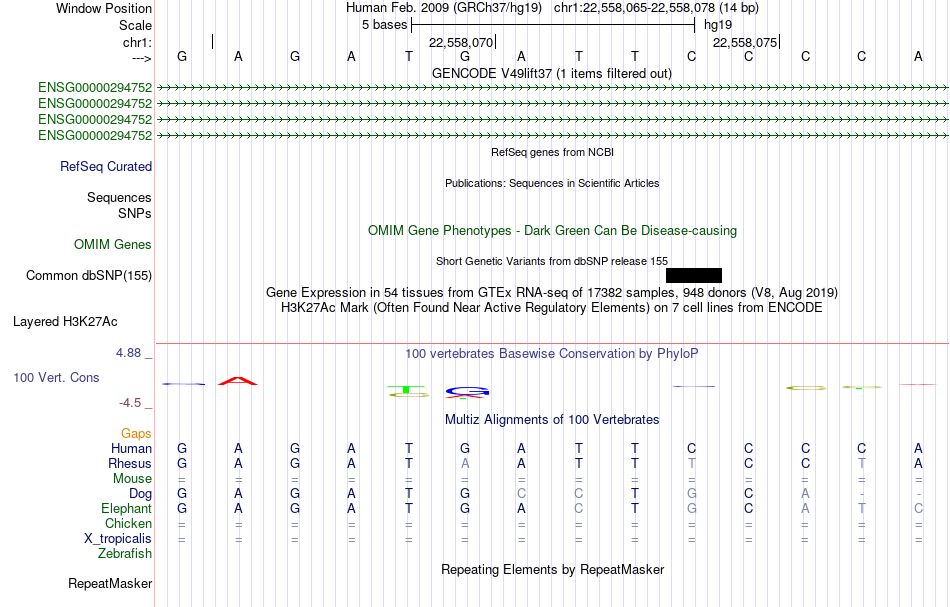Select the X_tropicalis species row label

tap(118, 539)
